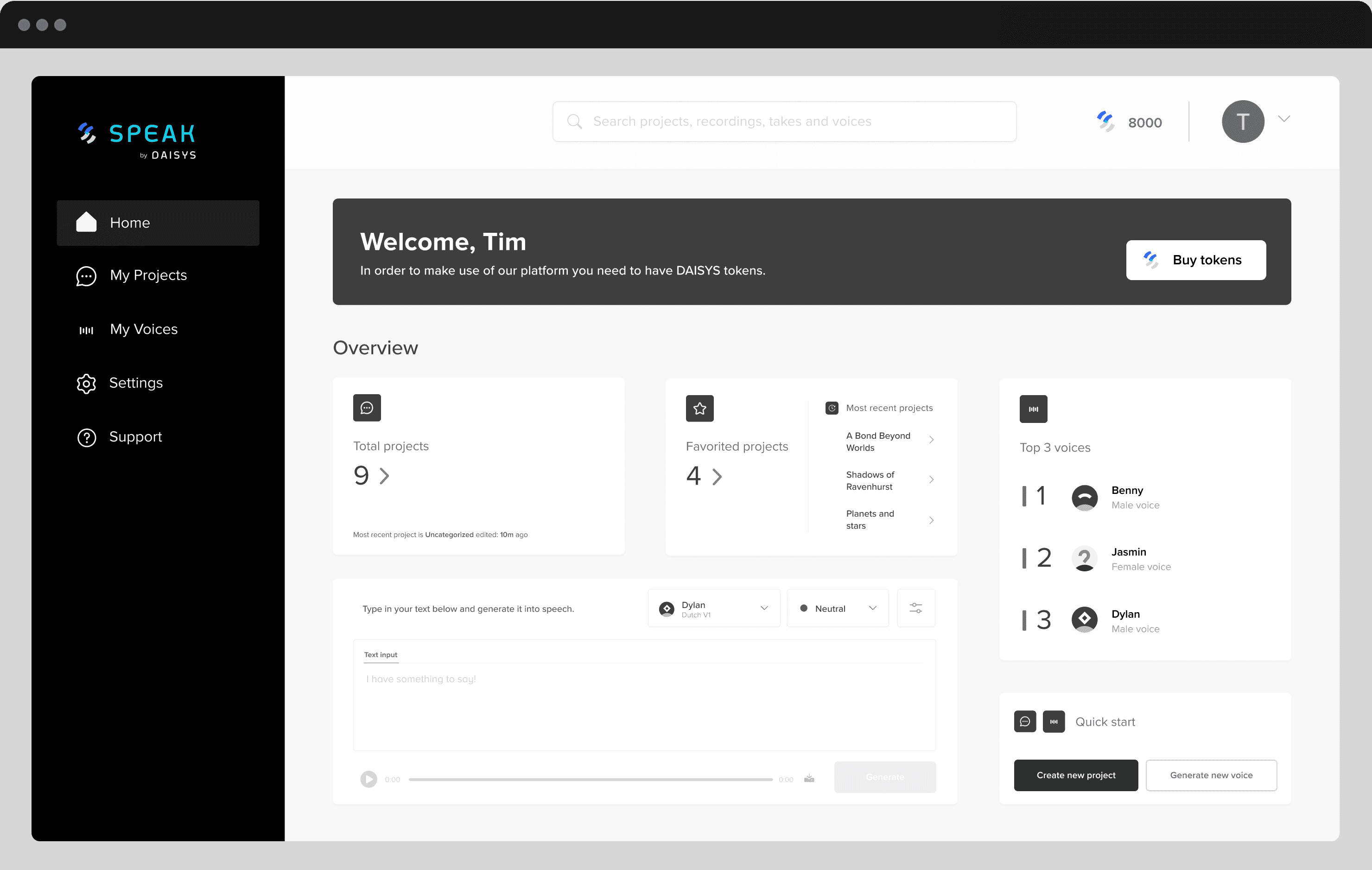Expand the user account menu chevron

tap(1283, 119)
